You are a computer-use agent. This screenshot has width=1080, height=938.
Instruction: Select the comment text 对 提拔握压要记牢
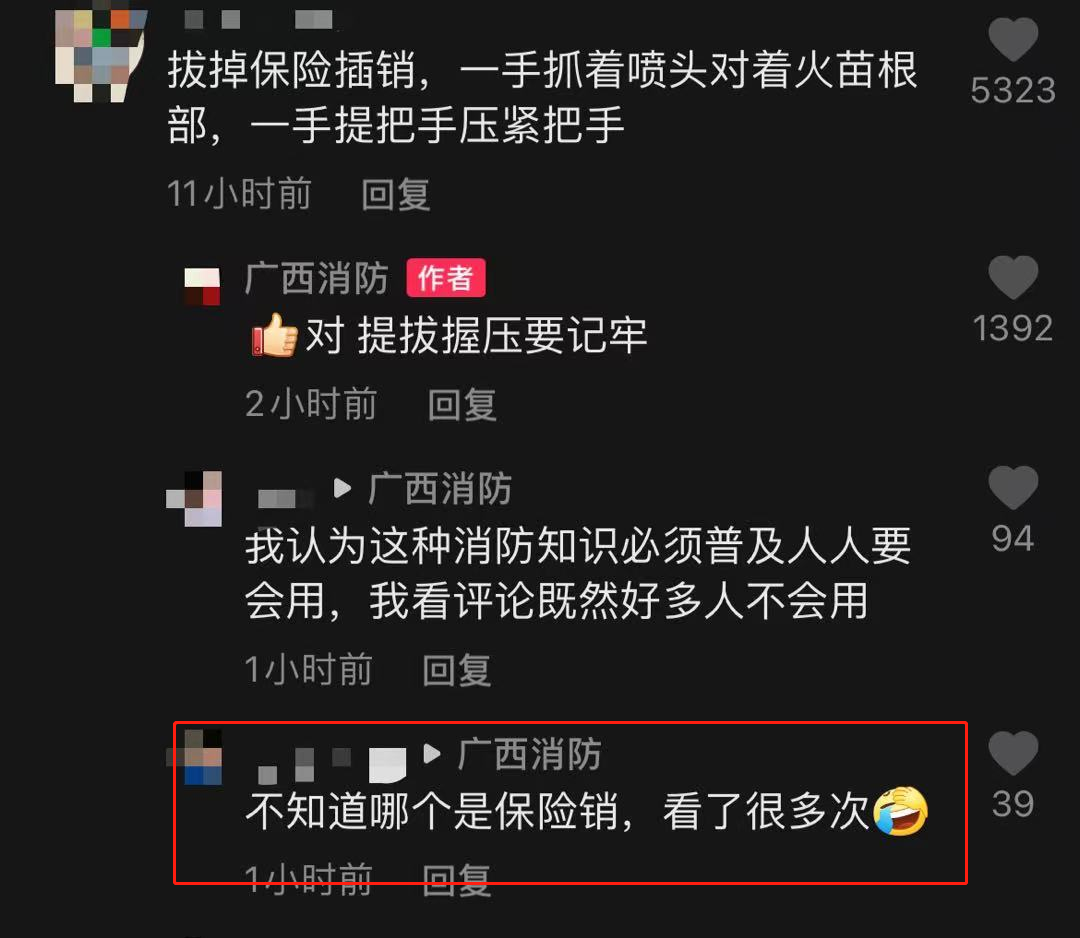click(476, 336)
